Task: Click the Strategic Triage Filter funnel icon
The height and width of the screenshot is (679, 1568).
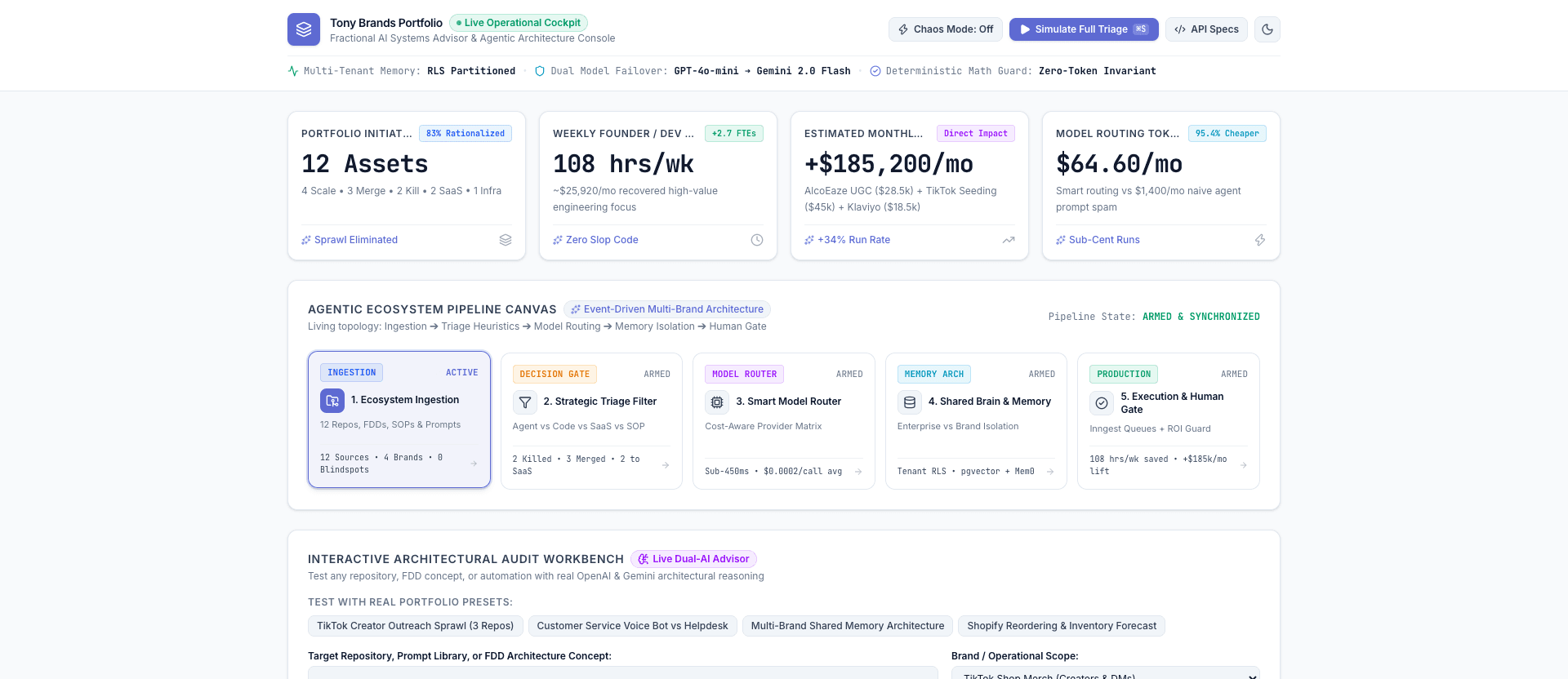Action: point(525,402)
